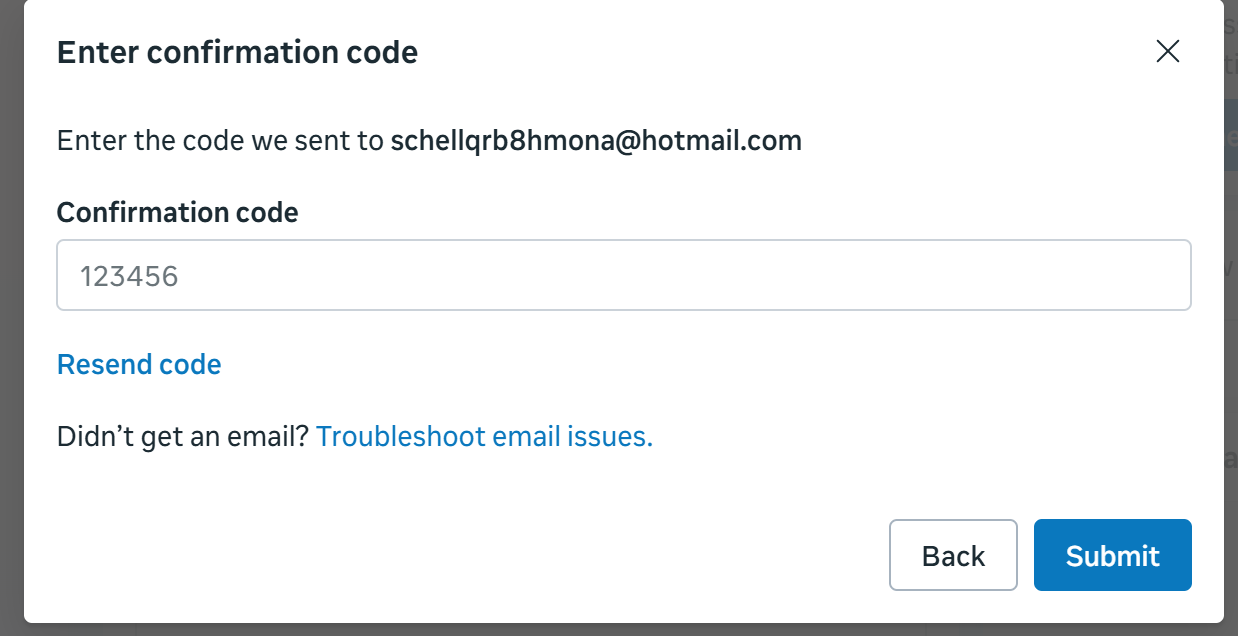Open the Troubleshoot email issues link

(x=484, y=436)
